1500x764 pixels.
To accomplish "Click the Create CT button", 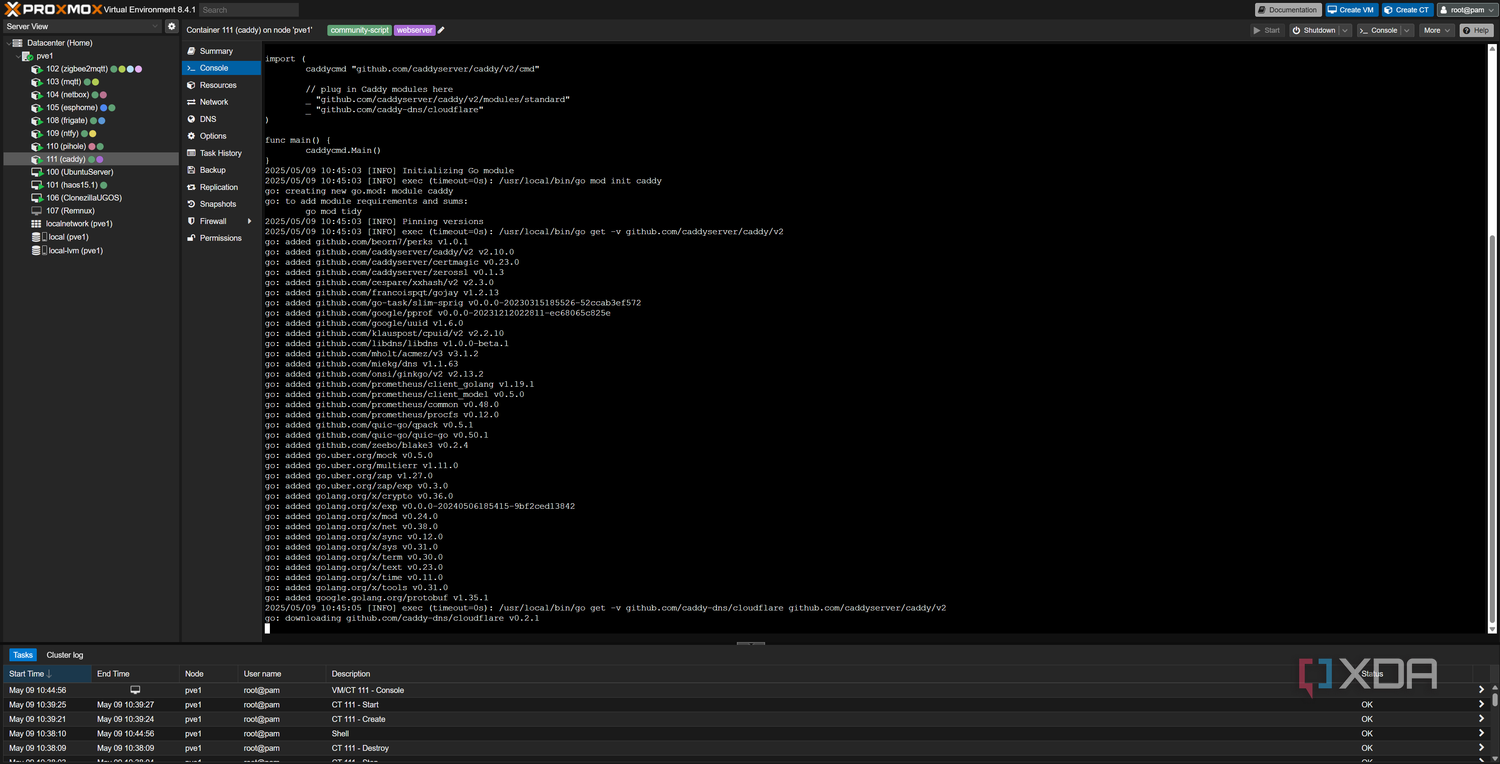I will point(1408,10).
